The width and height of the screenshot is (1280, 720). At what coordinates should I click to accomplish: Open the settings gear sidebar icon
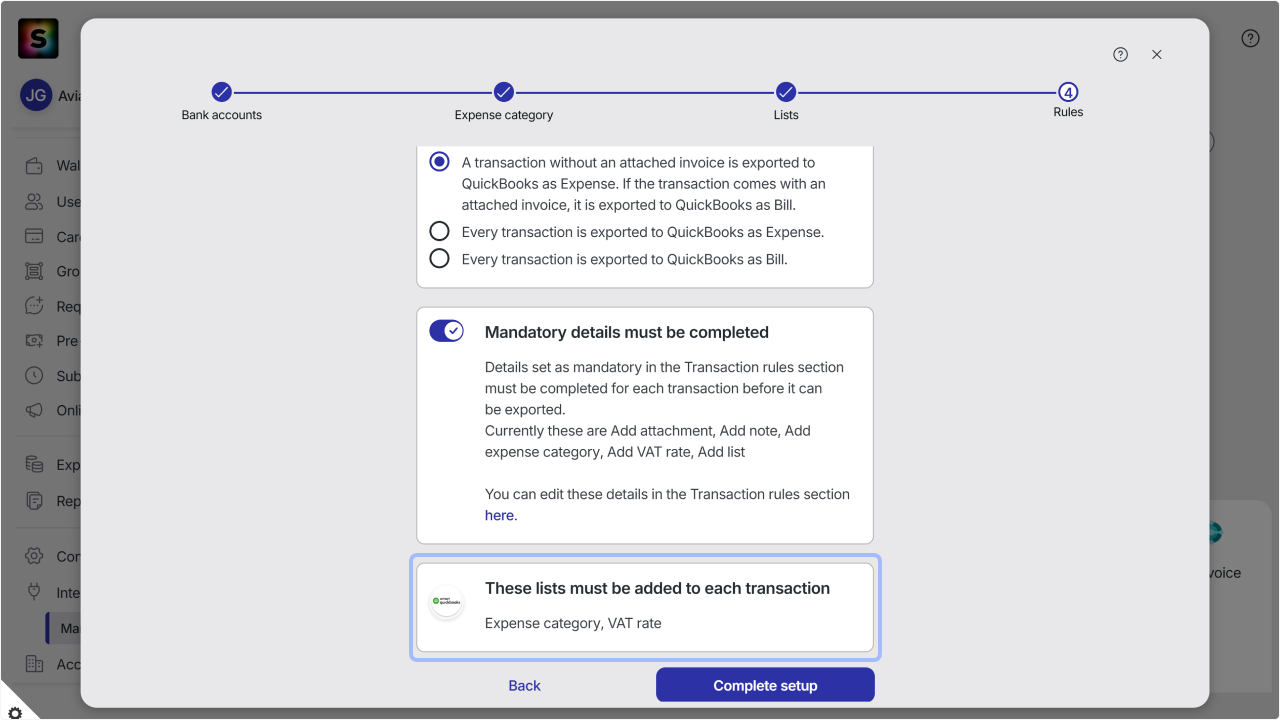[x=35, y=556]
